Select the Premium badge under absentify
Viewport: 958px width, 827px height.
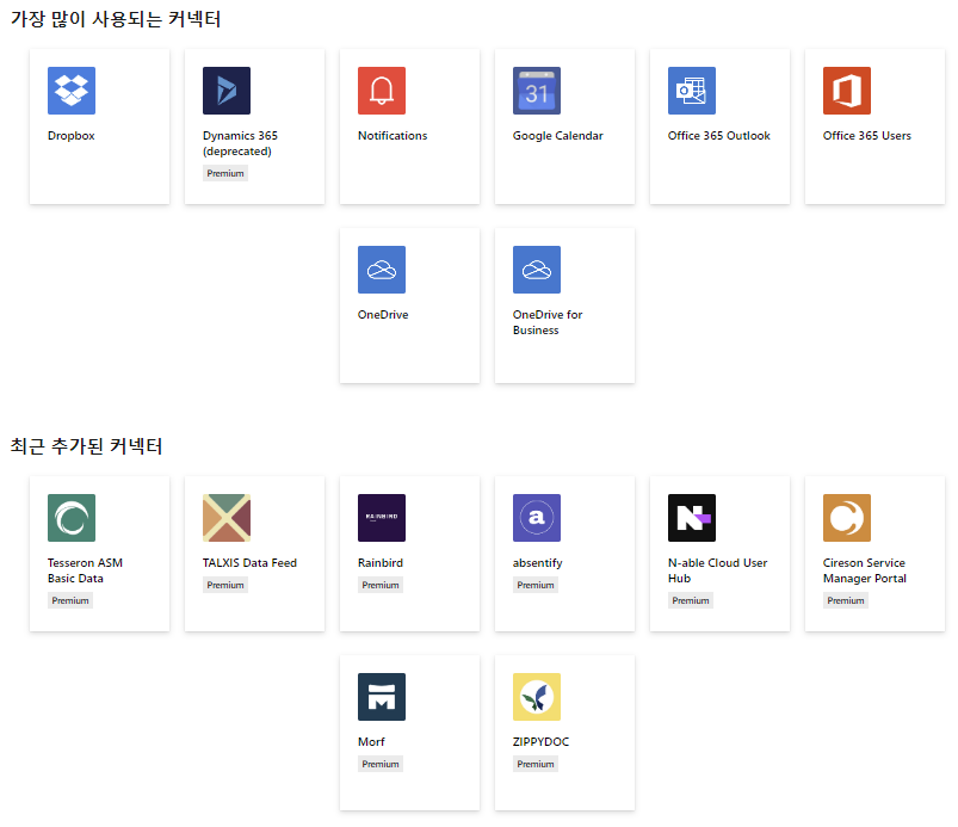pyautogui.click(x=536, y=585)
